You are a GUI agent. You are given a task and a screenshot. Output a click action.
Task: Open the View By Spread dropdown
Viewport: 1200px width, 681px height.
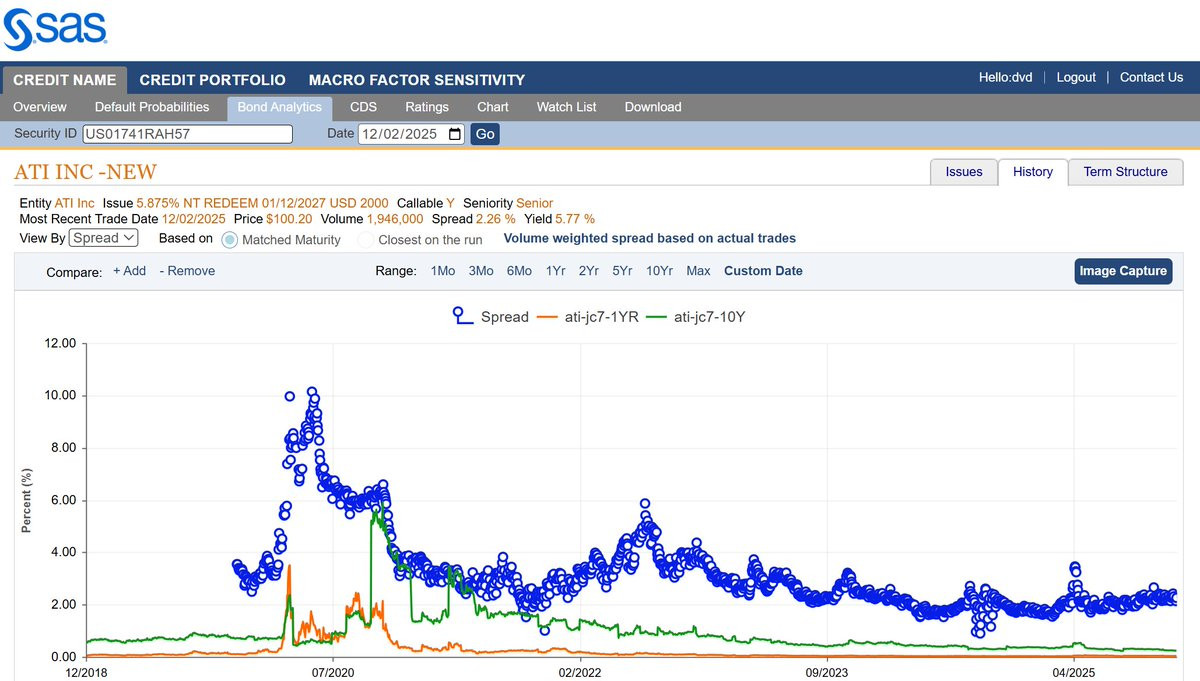(x=104, y=238)
